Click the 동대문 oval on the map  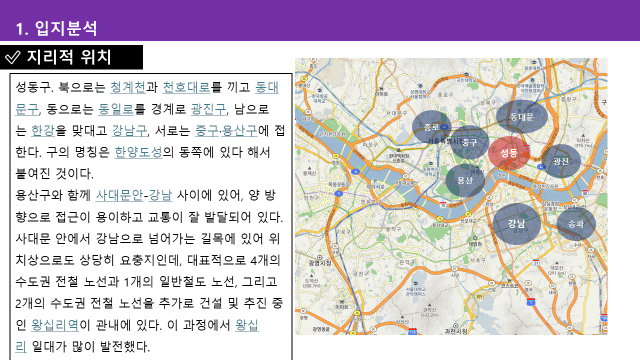point(522,117)
